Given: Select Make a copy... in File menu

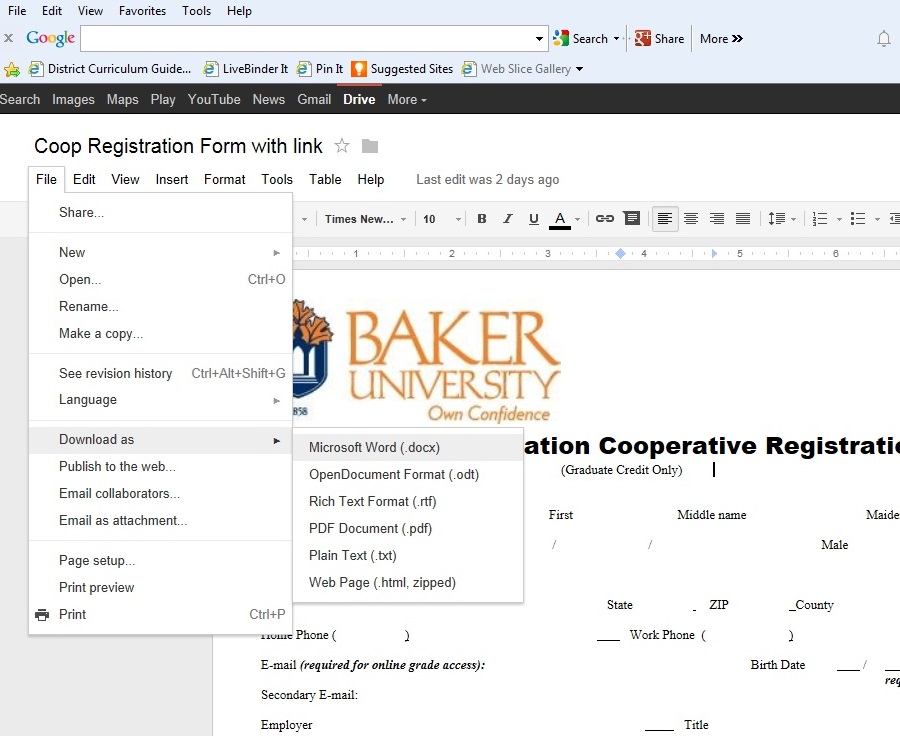Looking at the screenshot, I should [161, 334].
